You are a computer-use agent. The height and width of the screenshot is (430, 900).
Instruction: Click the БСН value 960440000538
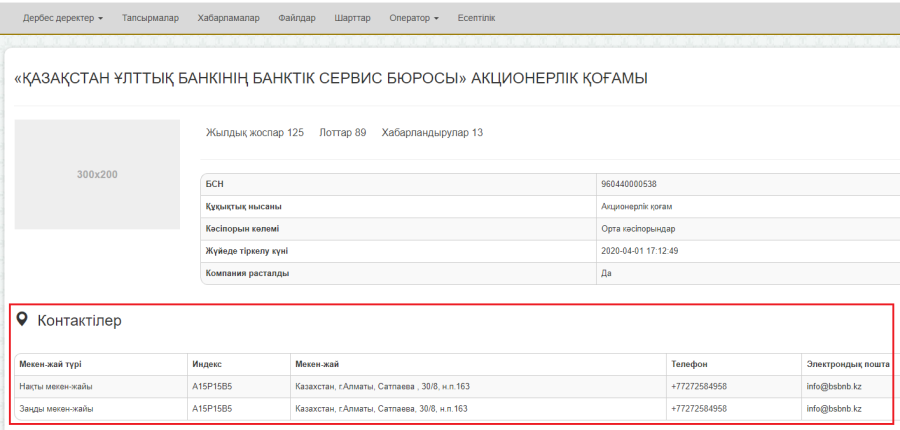click(x=629, y=185)
